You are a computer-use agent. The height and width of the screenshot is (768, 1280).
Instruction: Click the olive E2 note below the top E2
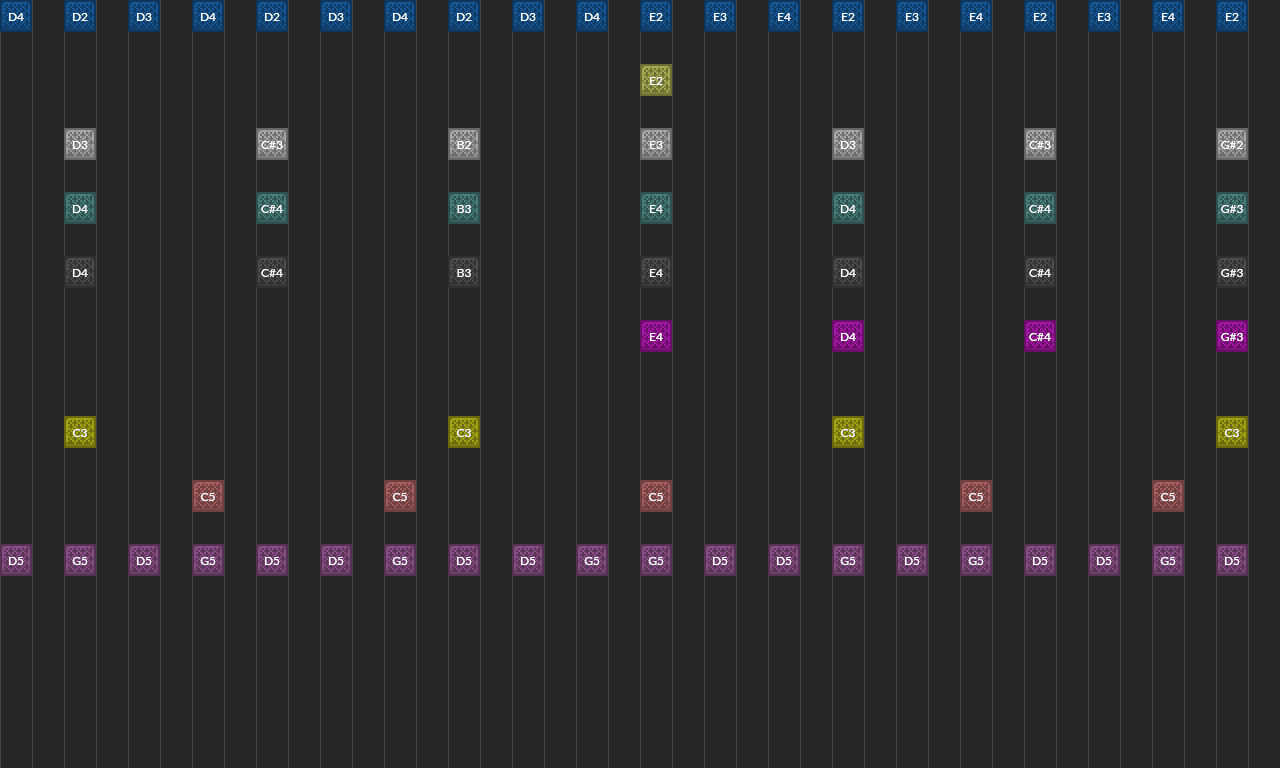[656, 80]
